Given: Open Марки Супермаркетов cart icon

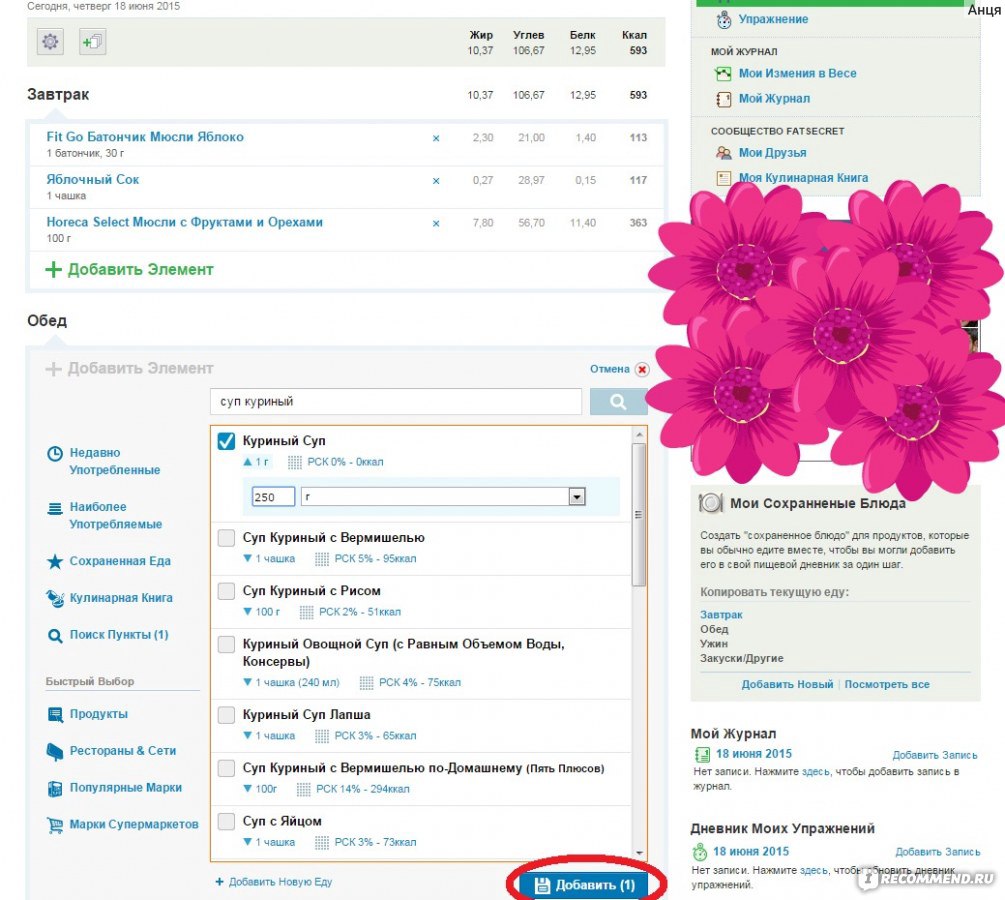Looking at the screenshot, I should click(x=55, y=825).
